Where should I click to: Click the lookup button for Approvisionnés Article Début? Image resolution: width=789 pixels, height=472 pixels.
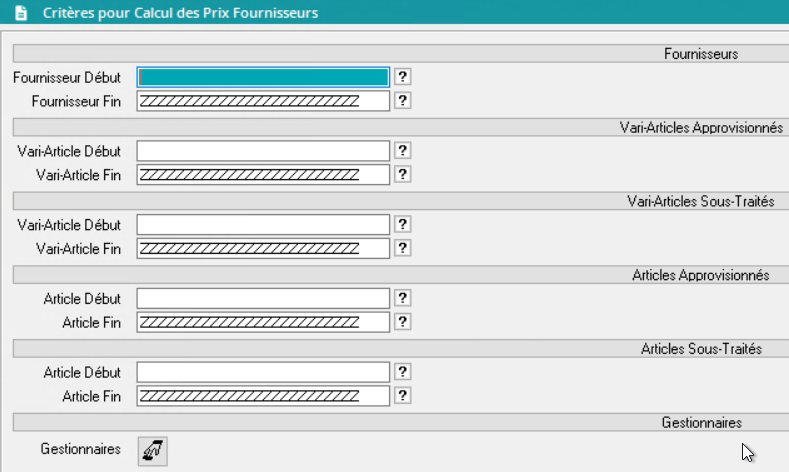(403, 298)
